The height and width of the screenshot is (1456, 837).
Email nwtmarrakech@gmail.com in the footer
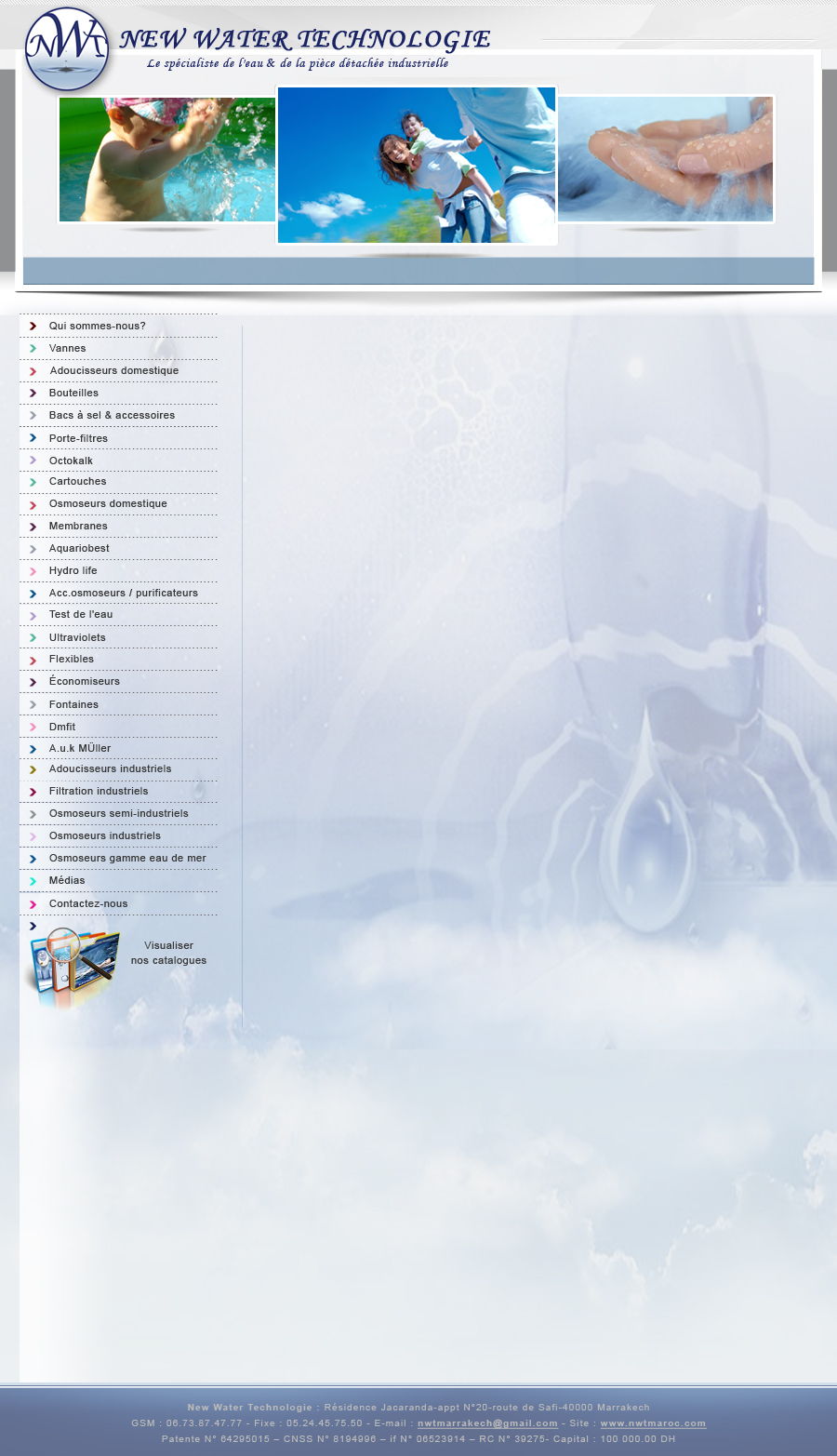click(487, 1423)
